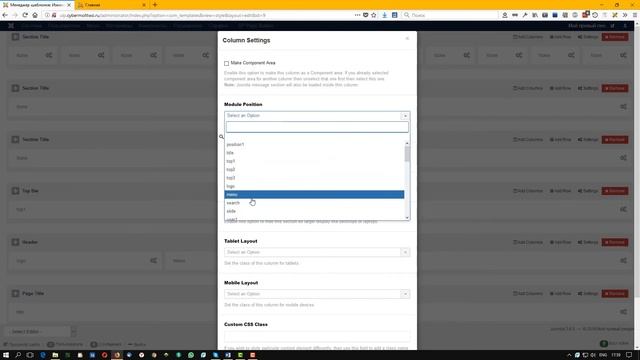The width and height of the screenshot is (640, 360).
Task: Bookmark this page with the star icon
Action: coord(373,15)
